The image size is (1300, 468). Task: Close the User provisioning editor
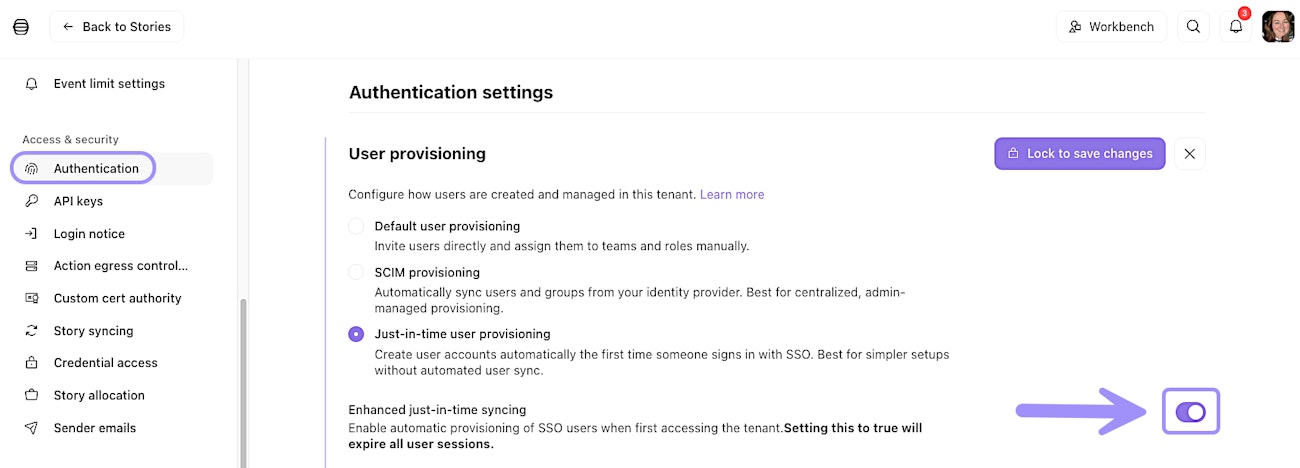(x=1189, y=154)
